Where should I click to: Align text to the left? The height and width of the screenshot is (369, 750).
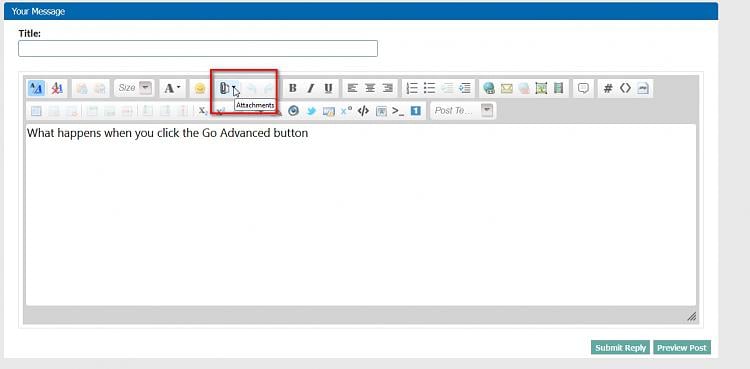click(353, 88)
